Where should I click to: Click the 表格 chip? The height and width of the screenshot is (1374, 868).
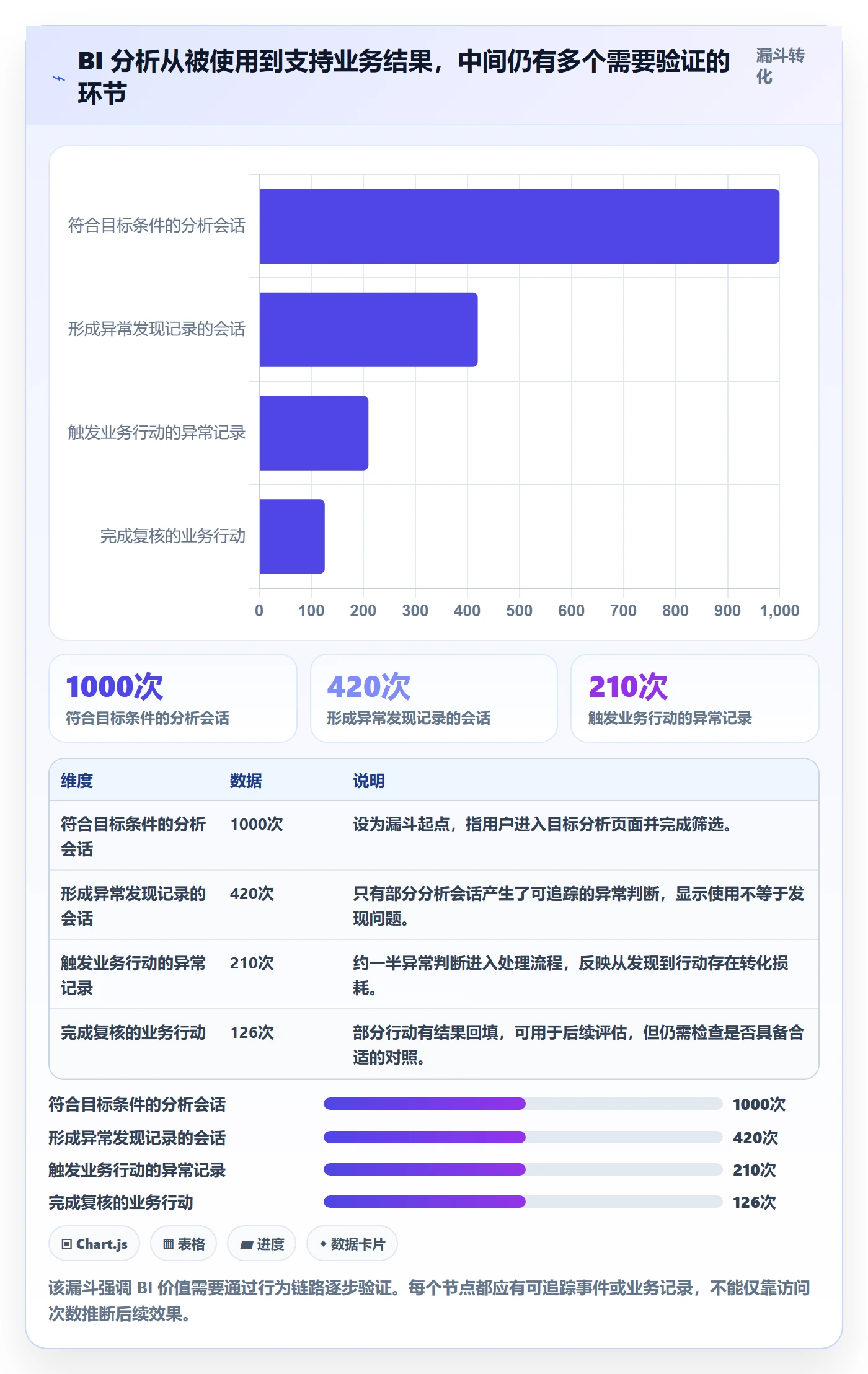pos(184,1243)
